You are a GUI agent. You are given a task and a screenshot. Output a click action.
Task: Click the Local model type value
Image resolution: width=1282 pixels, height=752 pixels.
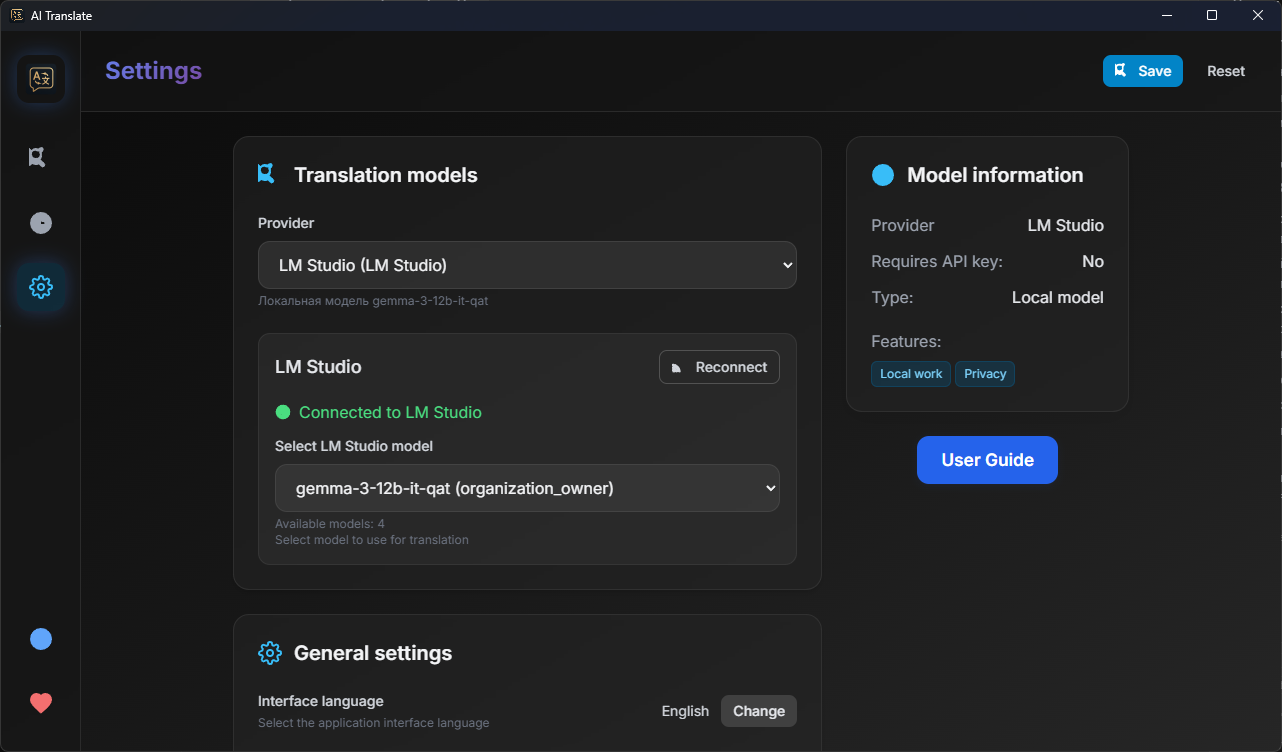tap(1058, 297)
